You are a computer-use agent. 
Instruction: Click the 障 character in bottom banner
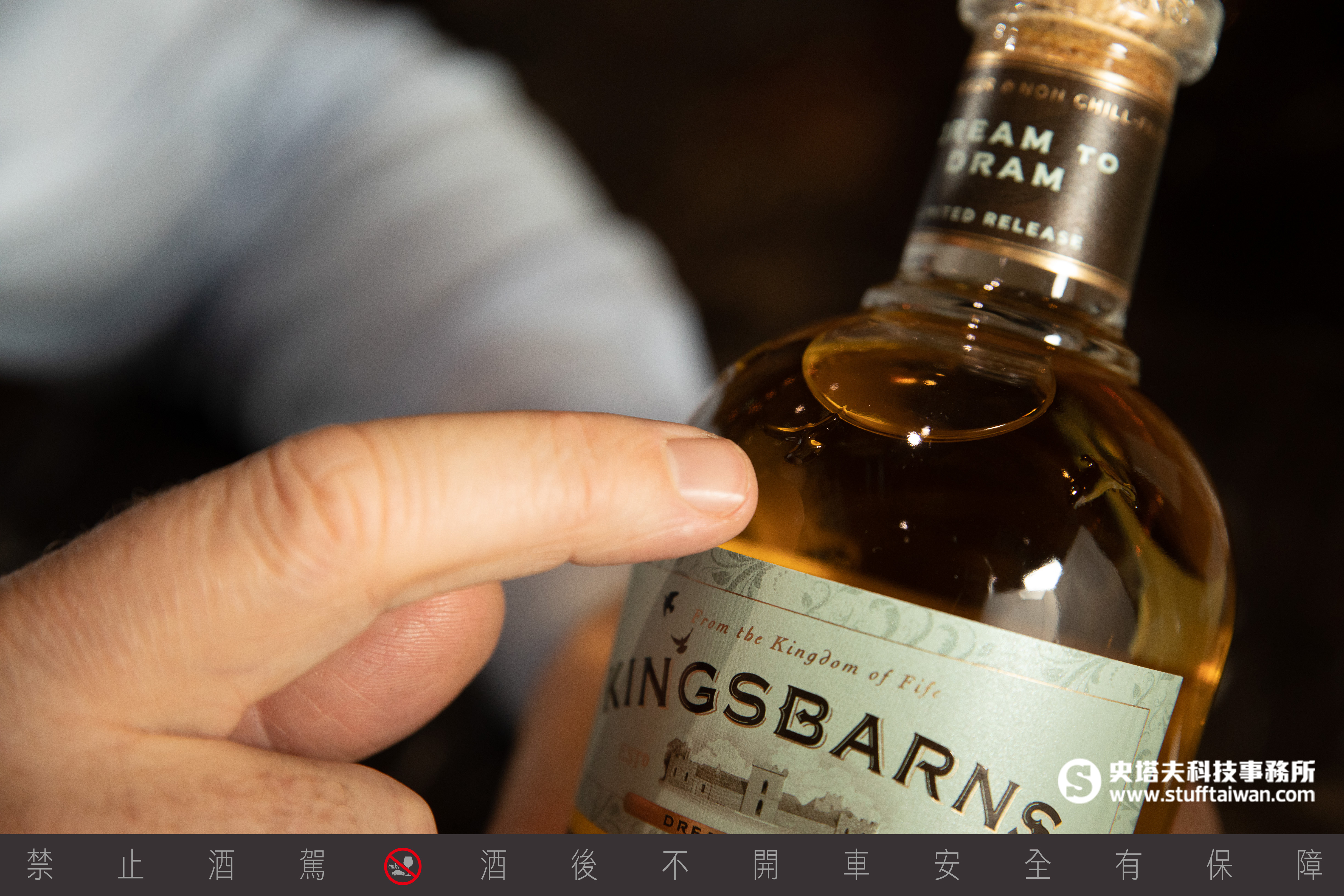pyautogui.click(x=1310, y=865)
